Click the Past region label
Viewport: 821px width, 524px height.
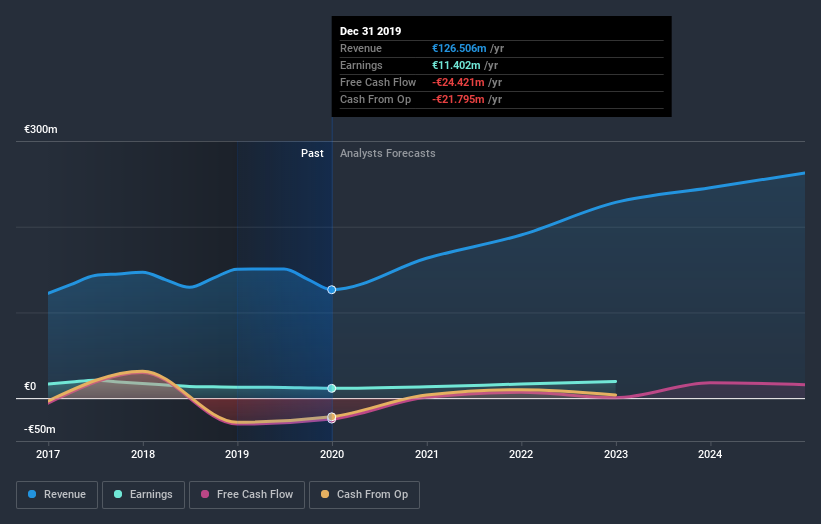pos(312,153)
